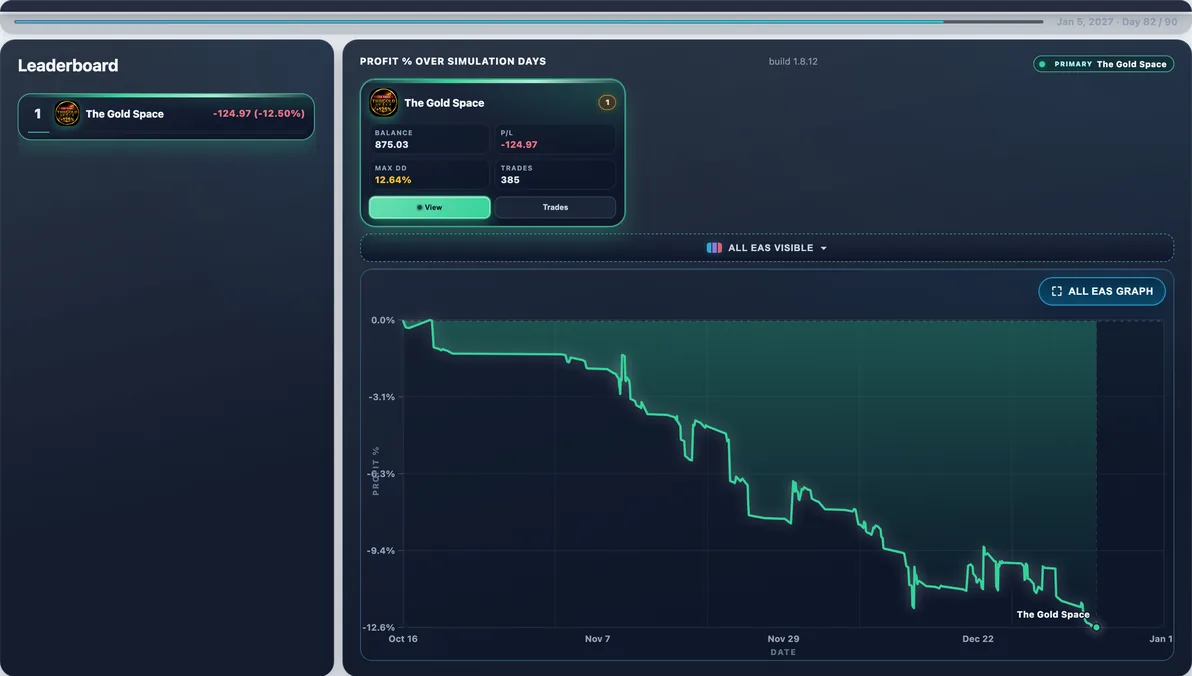This screenshot has height=676, width=1192.
Task: Click The Gold Space card title
Action: [444, 103]
